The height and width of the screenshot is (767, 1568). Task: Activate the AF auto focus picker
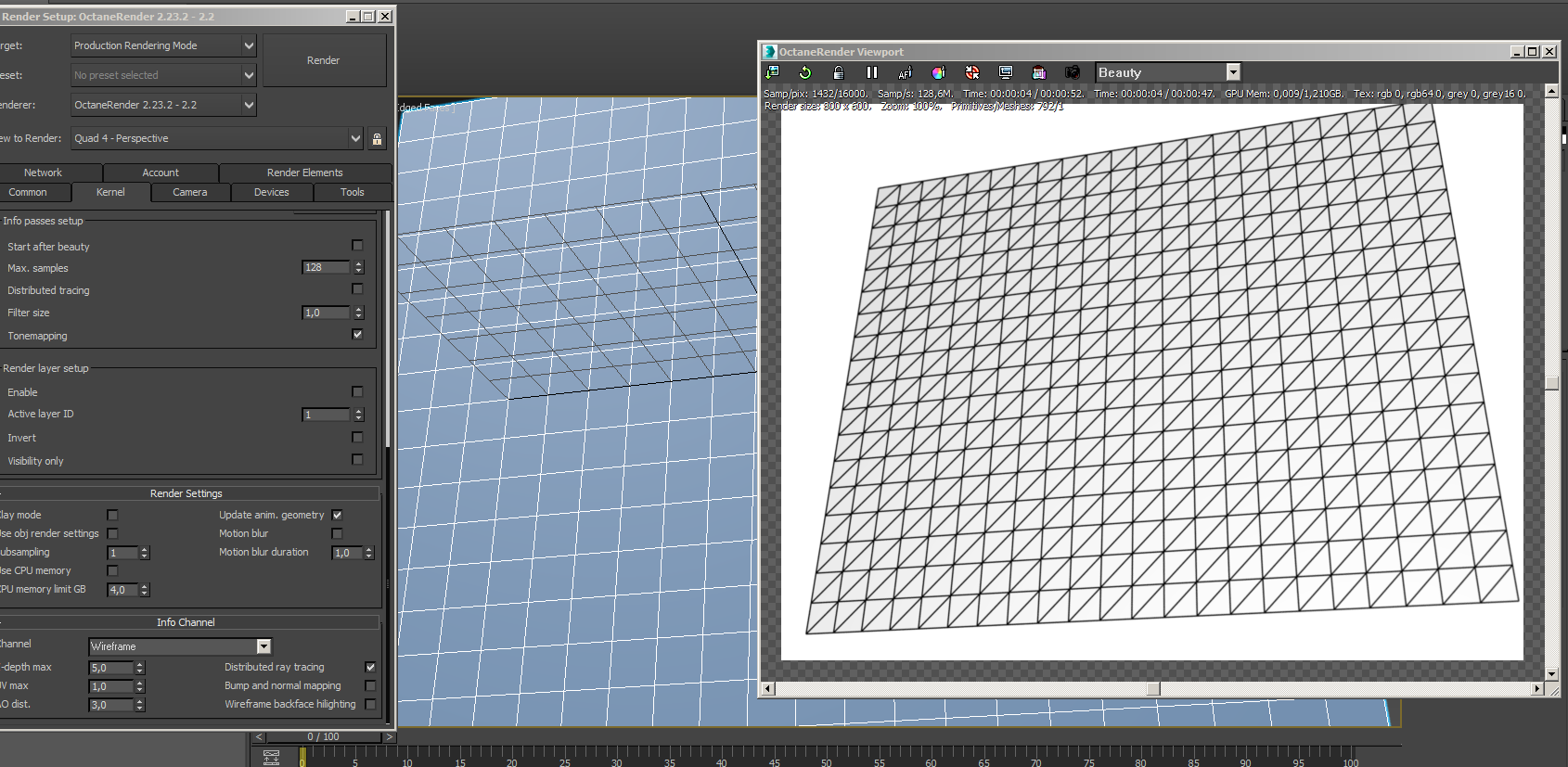tap(905, 72)
